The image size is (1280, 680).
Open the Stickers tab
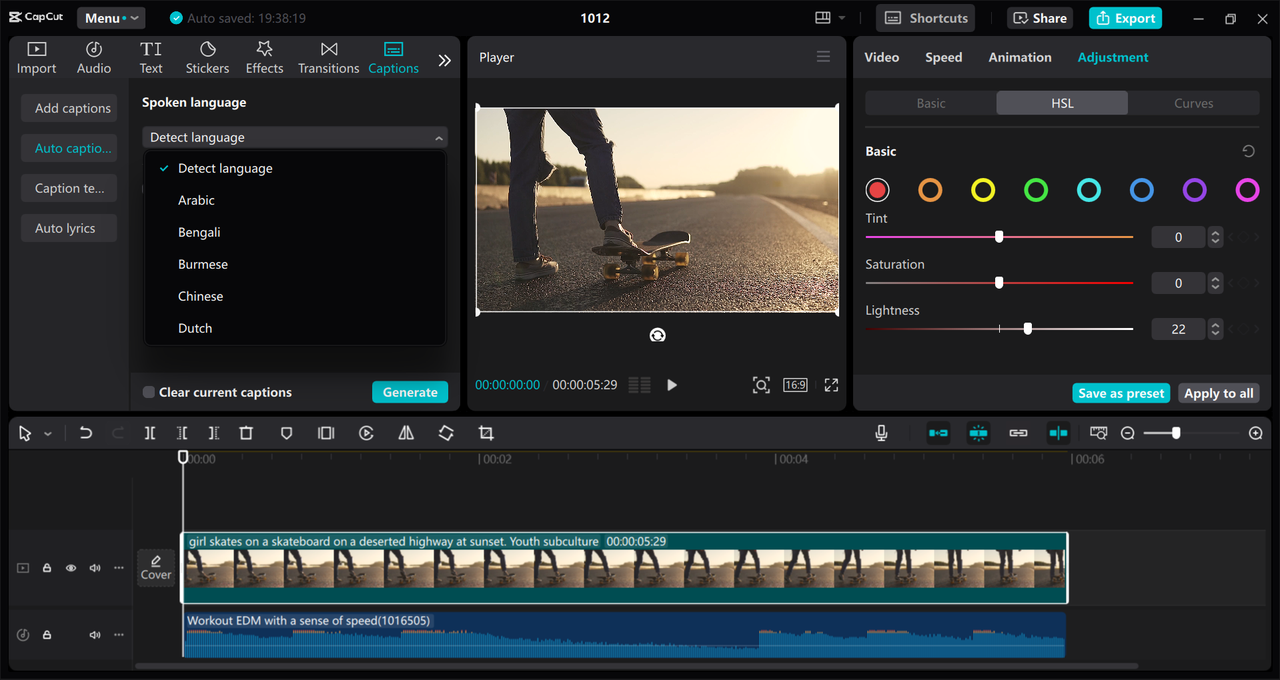tap(207, 58)
